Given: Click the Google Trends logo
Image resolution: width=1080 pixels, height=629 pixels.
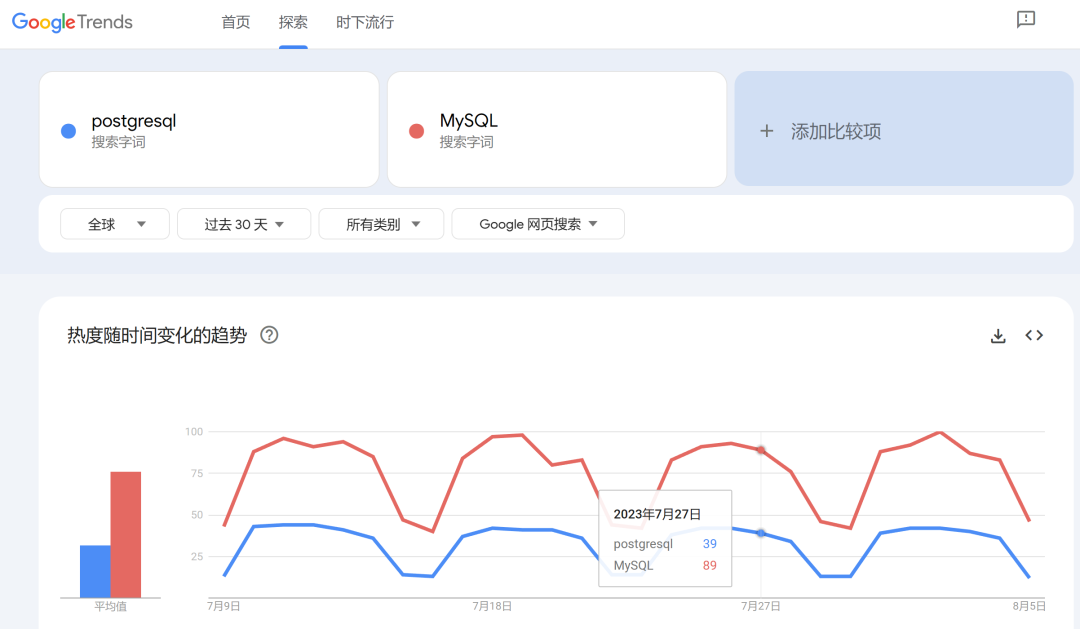Looking at the screenshot, I should (x=72, y=22).
